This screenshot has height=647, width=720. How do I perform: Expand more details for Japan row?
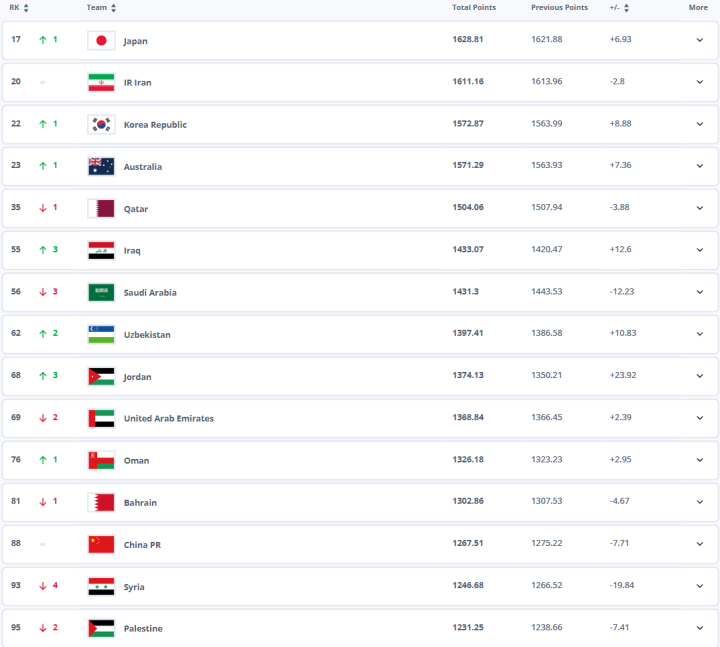pyautogui.click(x=700, y=41)
